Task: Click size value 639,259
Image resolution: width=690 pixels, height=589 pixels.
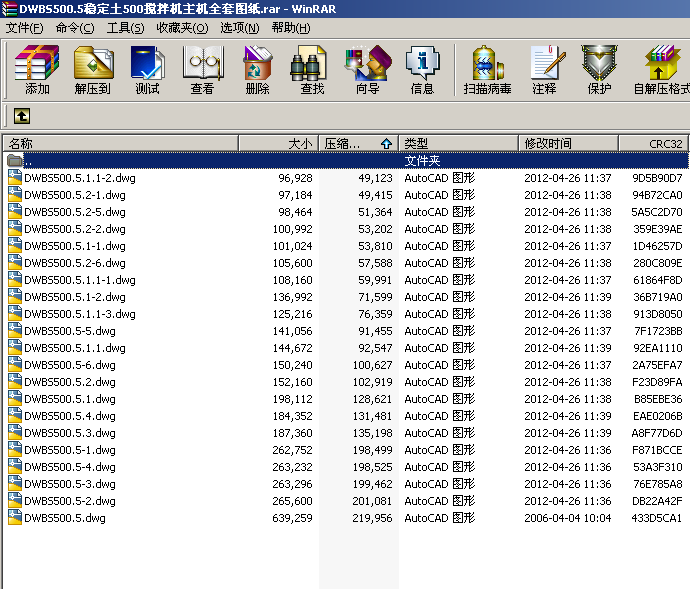Action: (x=292, y=518)
